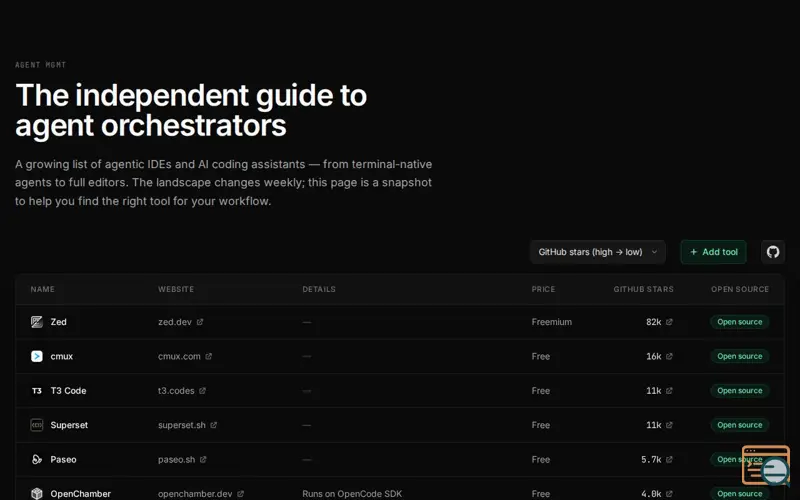Screen dimensions: 800x500
Task: Open the GitHub repository icon button
Action: (772, 252)
